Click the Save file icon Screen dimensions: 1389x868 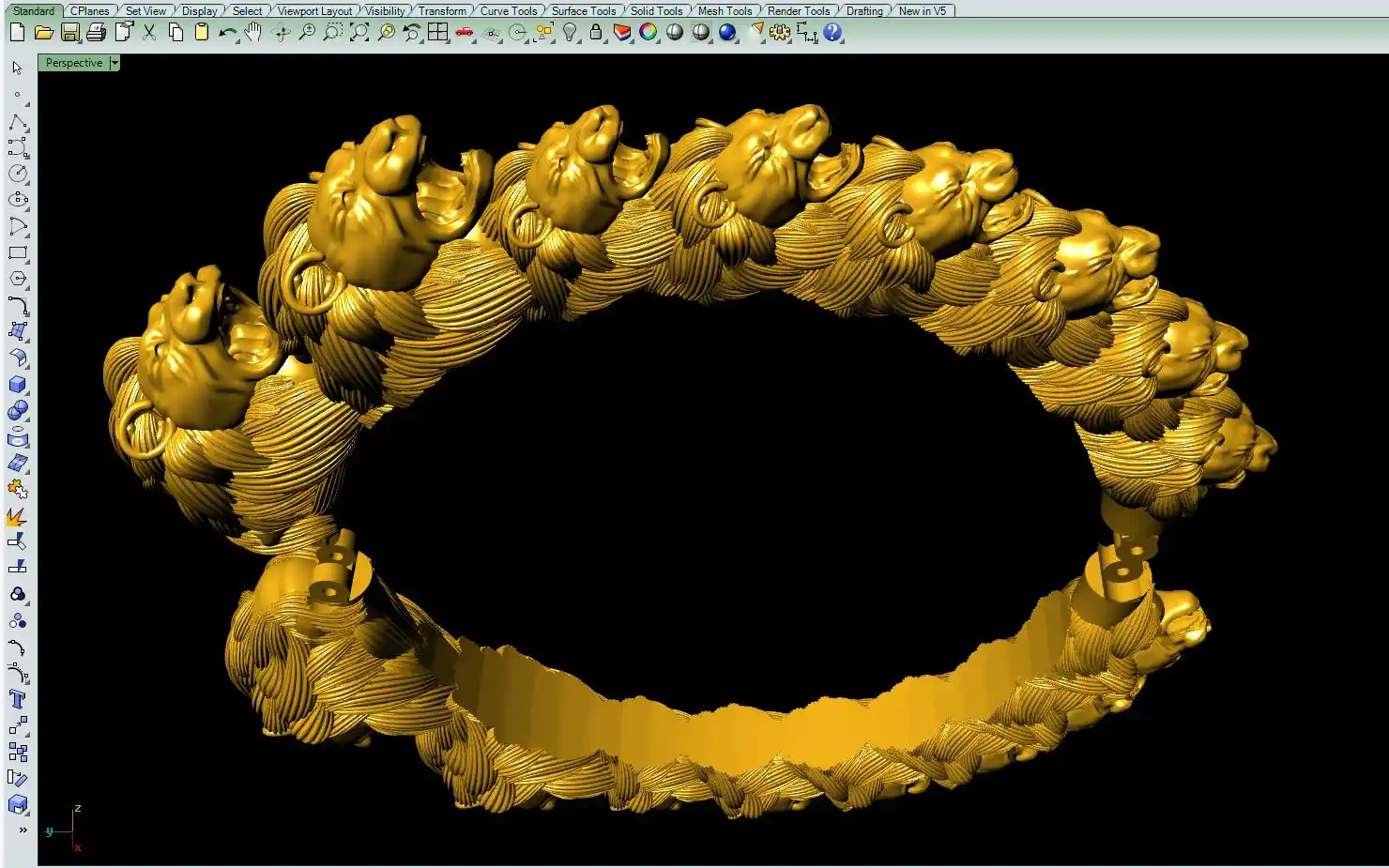click(69, 33)
